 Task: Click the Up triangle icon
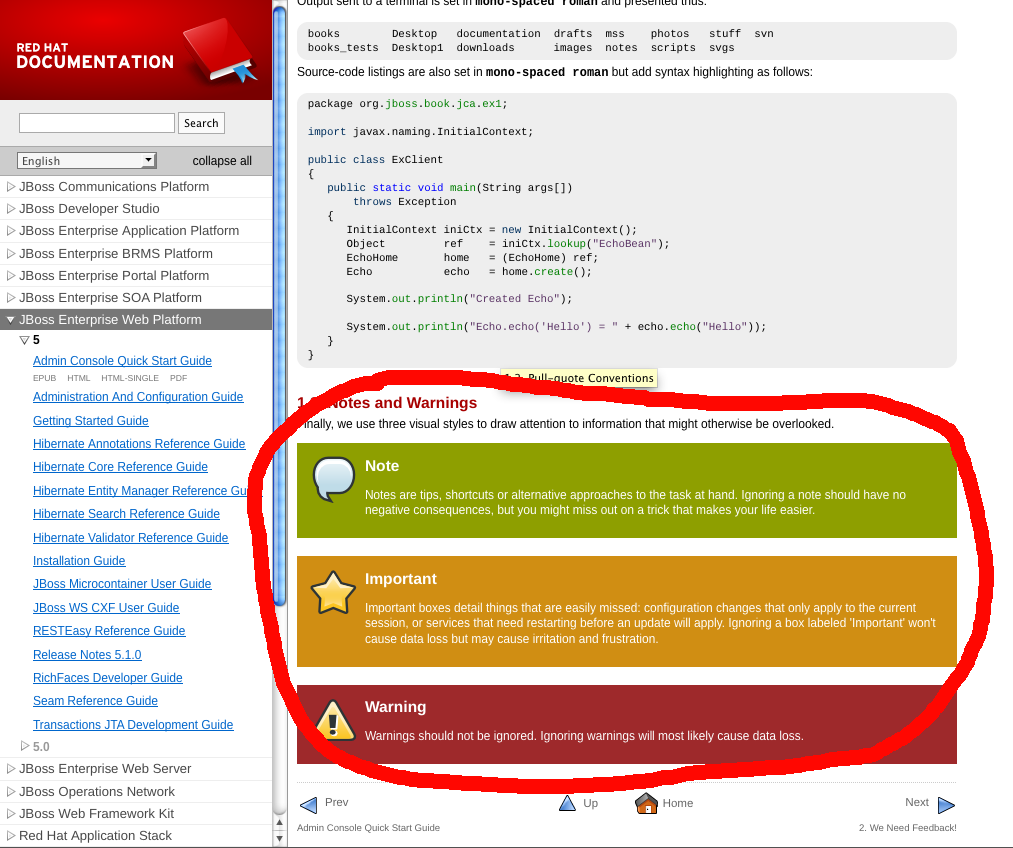click(x=567, y=803)
